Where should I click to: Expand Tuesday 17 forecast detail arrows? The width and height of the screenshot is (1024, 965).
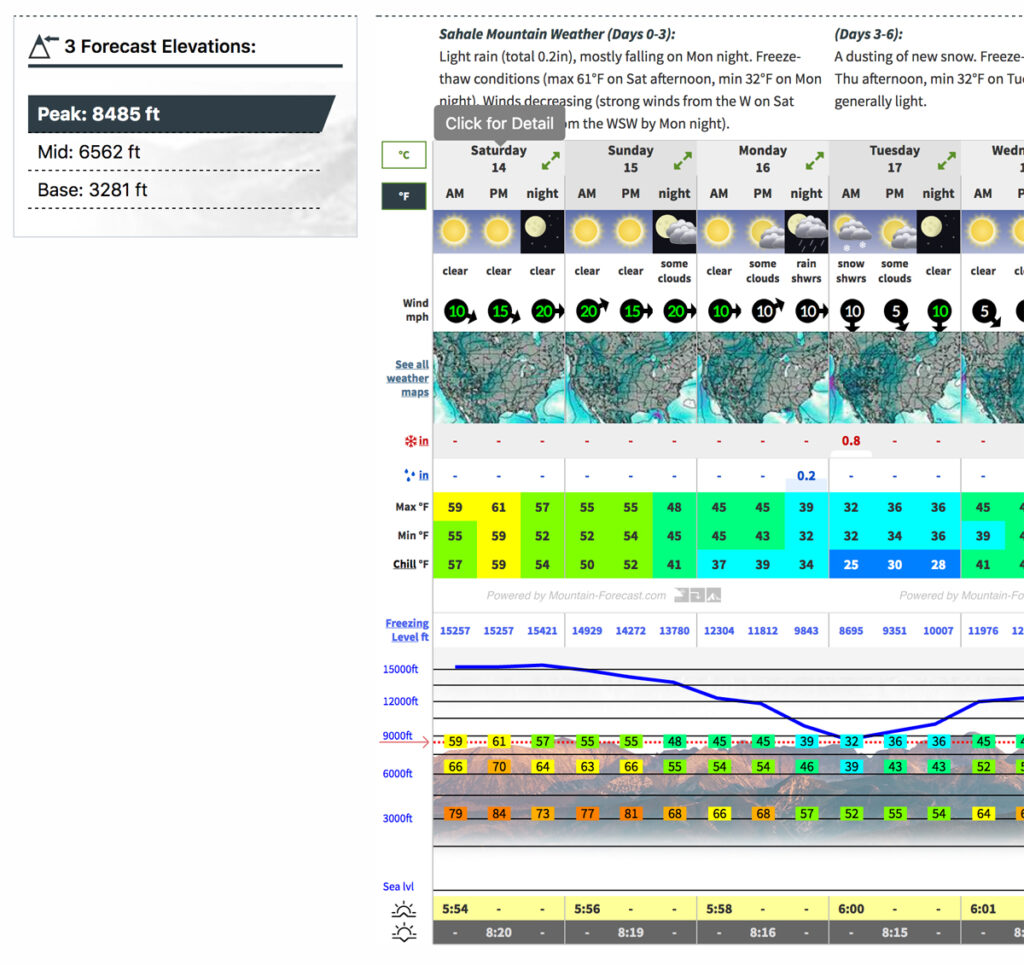pos(947,161)
